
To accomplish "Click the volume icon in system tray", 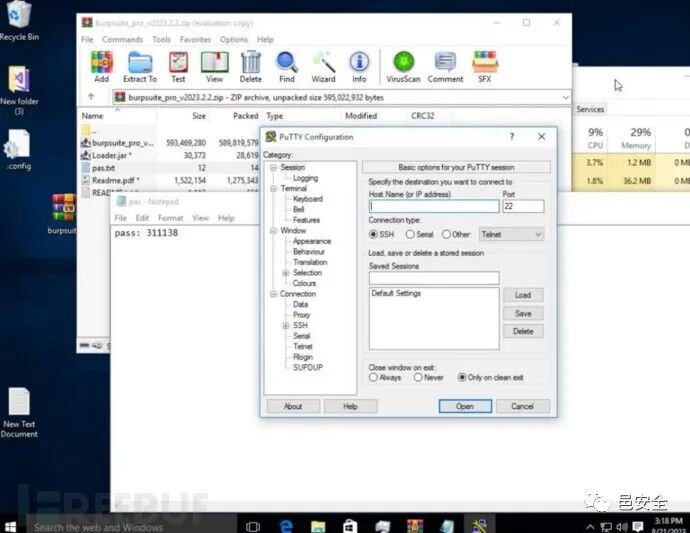I will (621, 526).
